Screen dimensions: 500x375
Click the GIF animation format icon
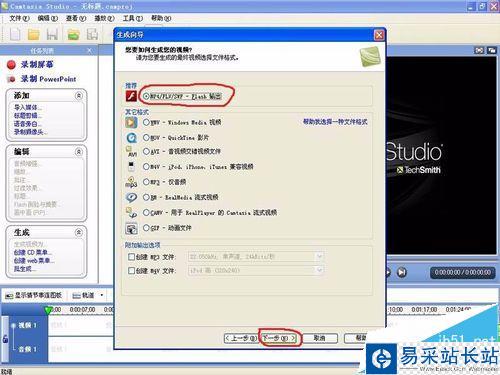click(x=131, y=228)
